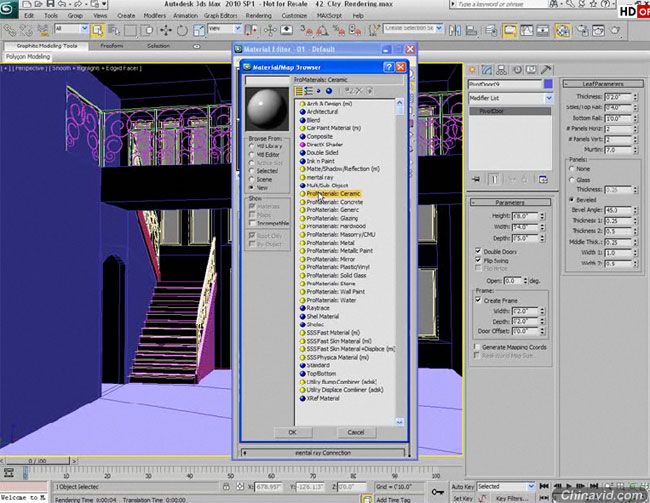This screenshot has width=650, height=503.
Task: Click OK in Material/Map Browser
Action: tap(293, 432)
